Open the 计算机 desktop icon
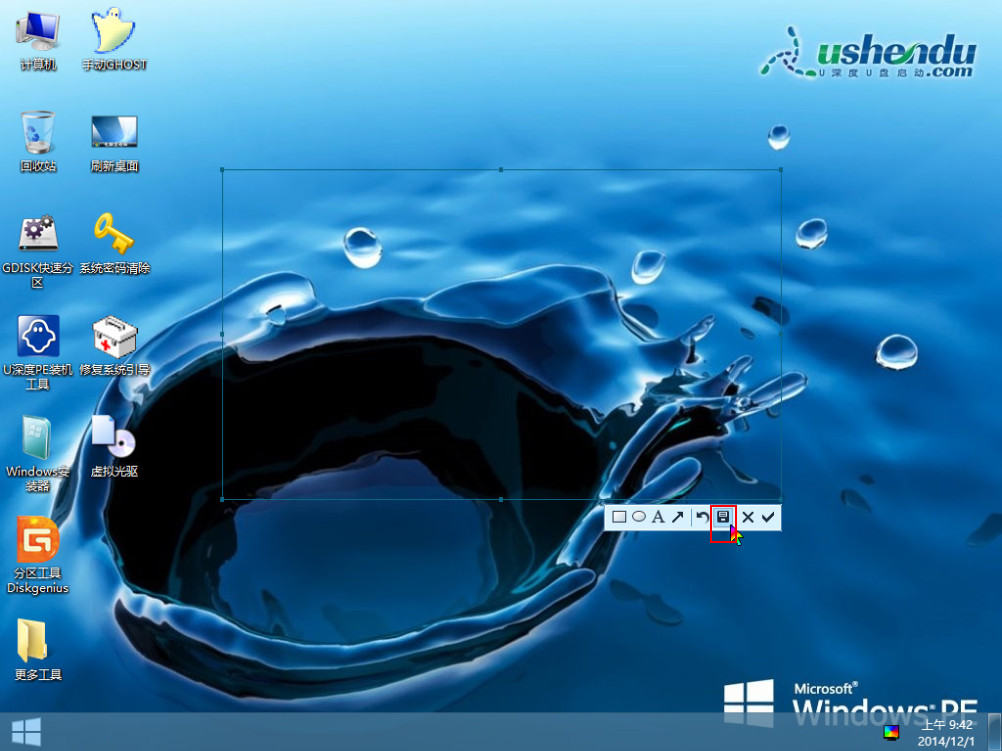Screen dimensions: 1002x751 pyautogui.click(x=38, y=40)
